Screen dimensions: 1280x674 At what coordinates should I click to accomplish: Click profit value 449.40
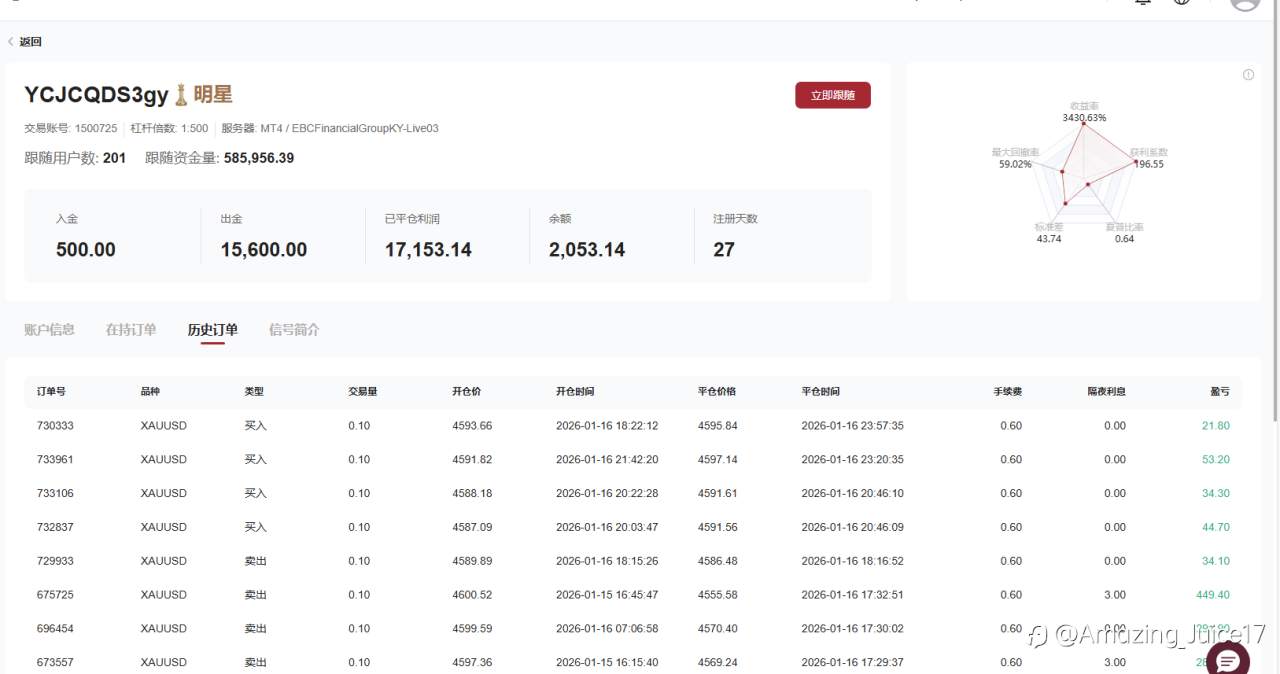click(x=1213, y=595)
